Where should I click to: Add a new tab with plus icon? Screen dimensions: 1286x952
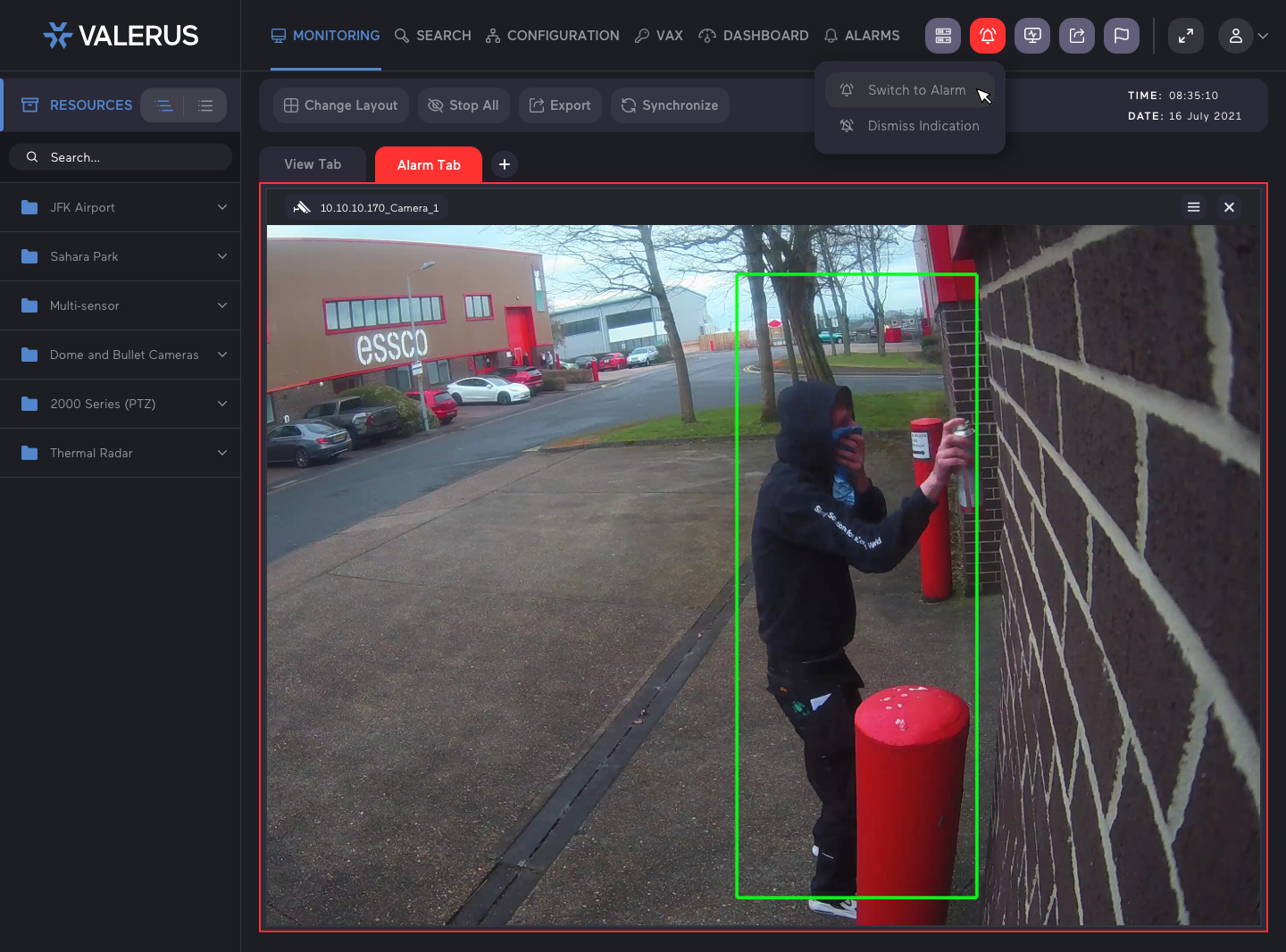click(505, 164)
